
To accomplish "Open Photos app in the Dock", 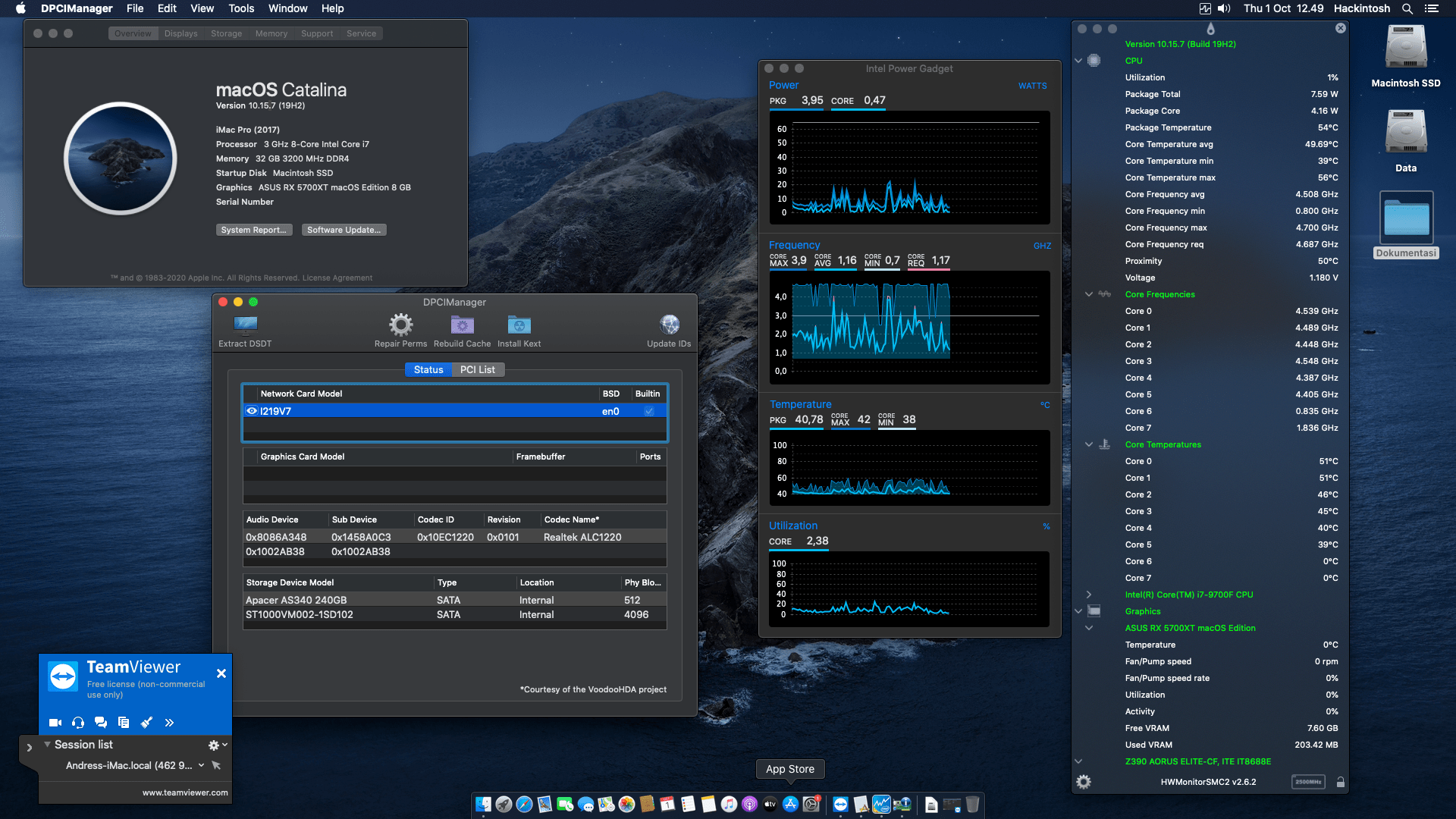I will coord(626,805).
